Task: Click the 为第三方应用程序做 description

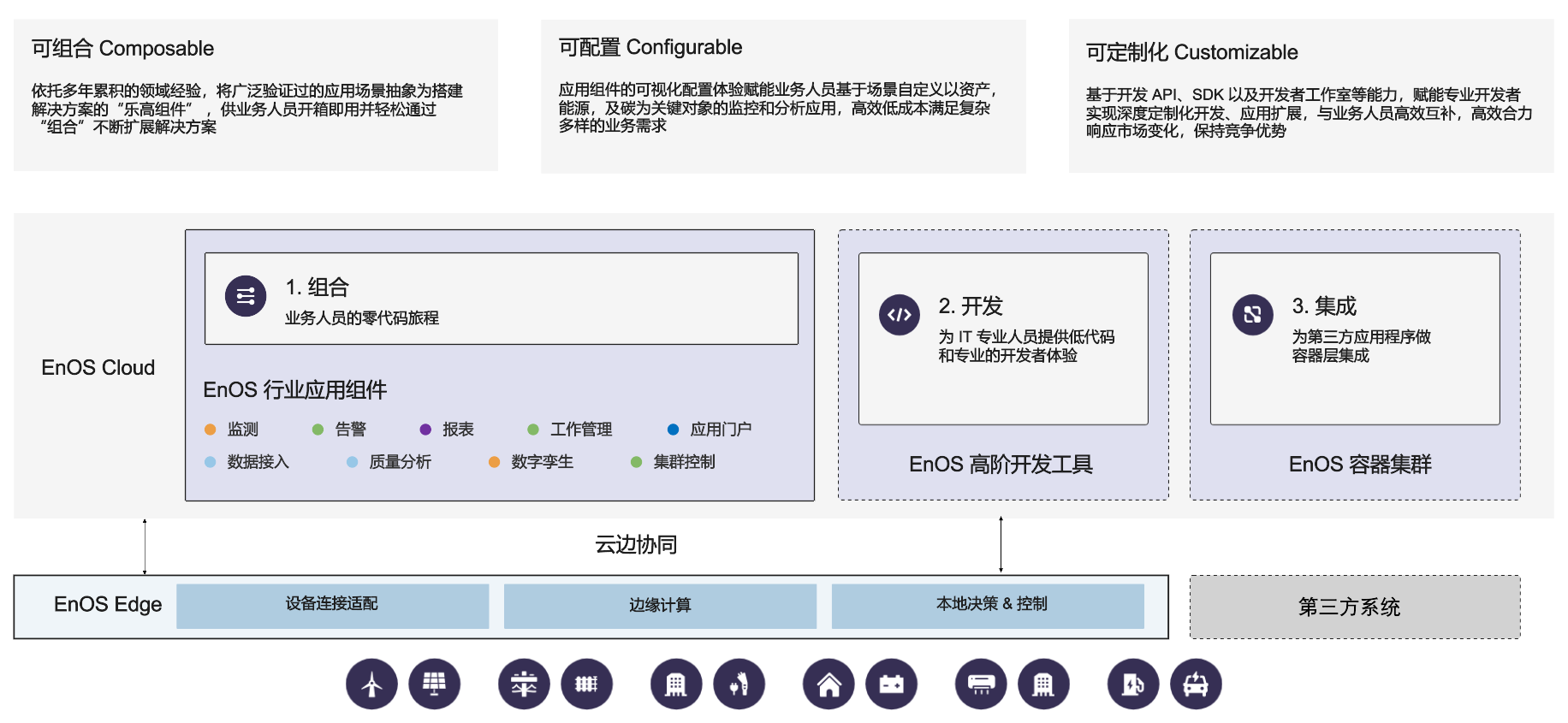Action: (x=1362, y=337)
